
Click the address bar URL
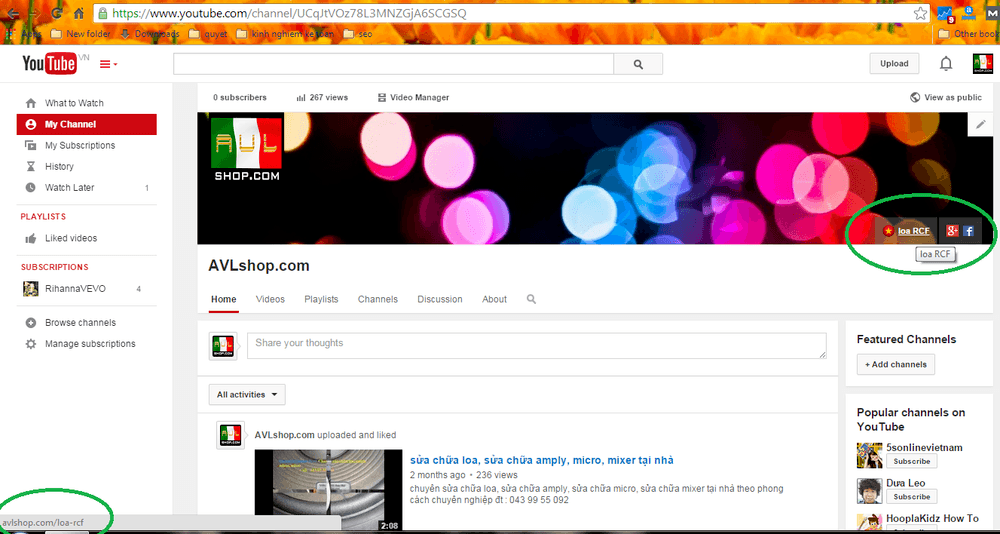point(290,13)
